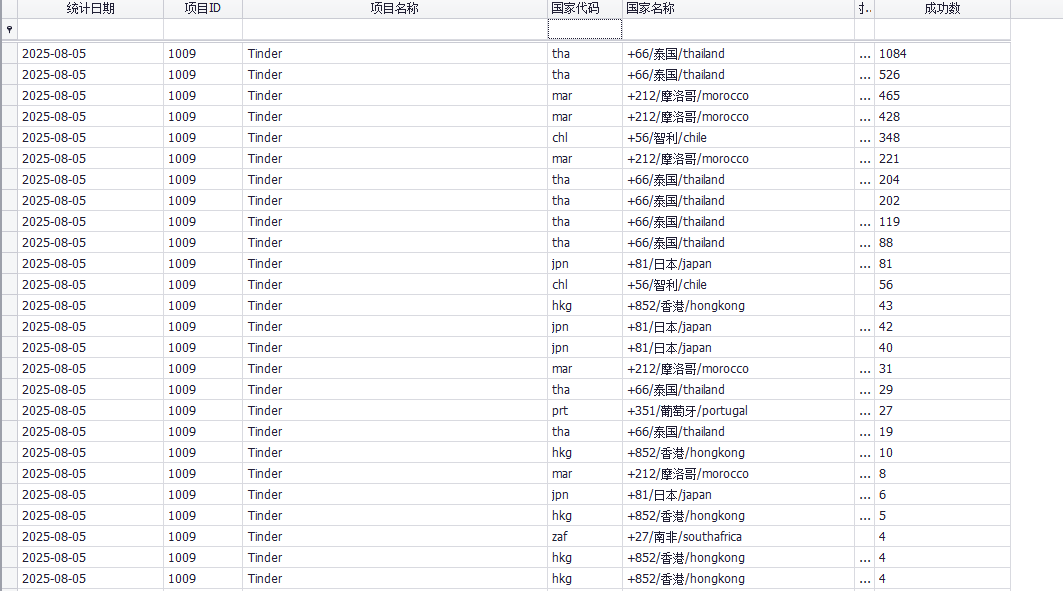Image resolution: width=1063 pixels, height=591 pixels.
Task: Click the filter row funnel icon
Action: point(9,29)
